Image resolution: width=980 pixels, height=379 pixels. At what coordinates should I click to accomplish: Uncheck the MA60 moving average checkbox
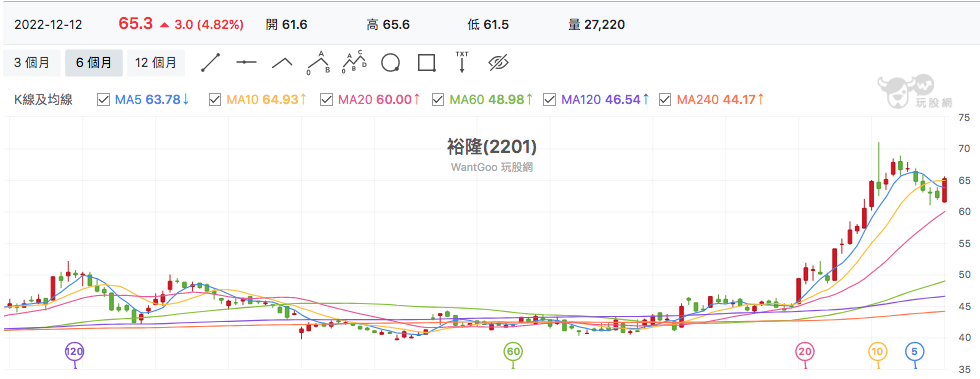pyautogui.click(x=438, y=99)
